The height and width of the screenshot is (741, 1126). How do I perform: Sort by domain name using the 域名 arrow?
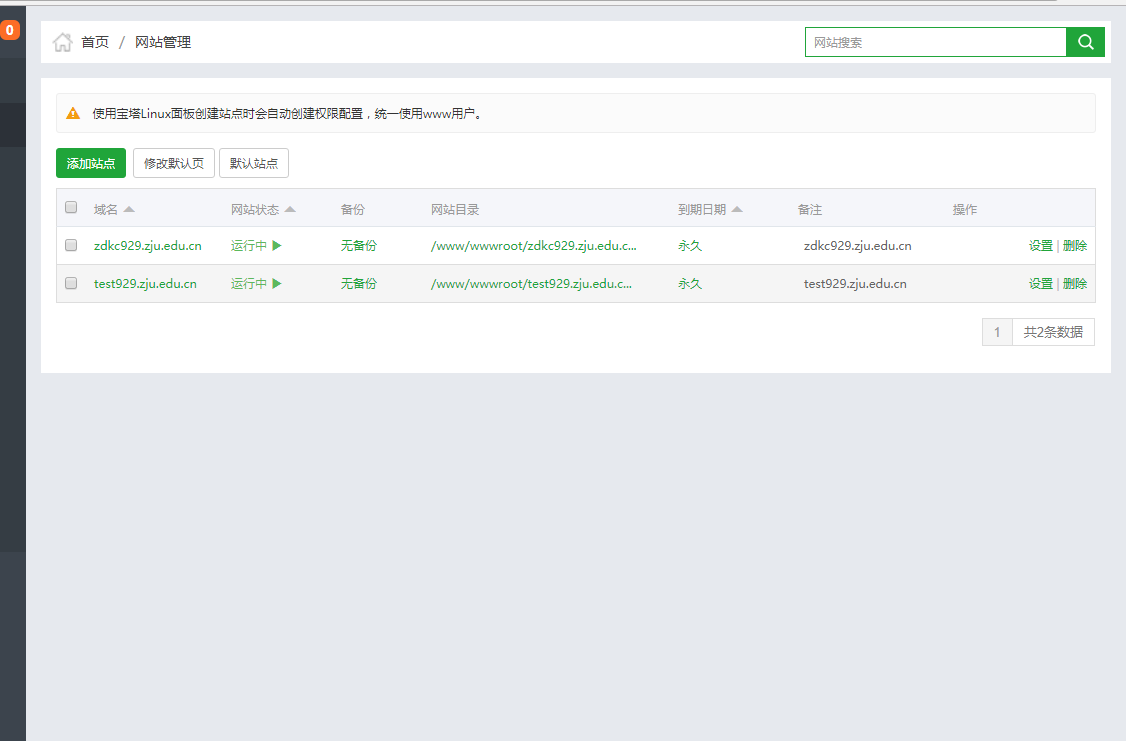pyautogui.click(x=129, y=210)
